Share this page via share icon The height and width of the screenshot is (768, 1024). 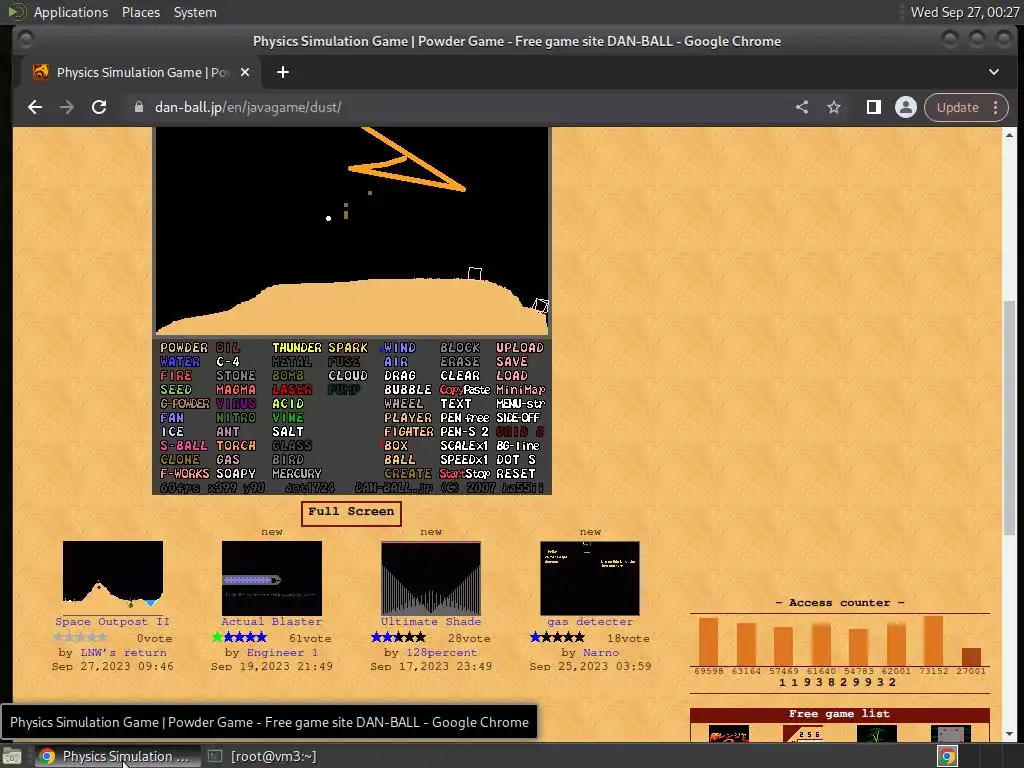(802, 107)
